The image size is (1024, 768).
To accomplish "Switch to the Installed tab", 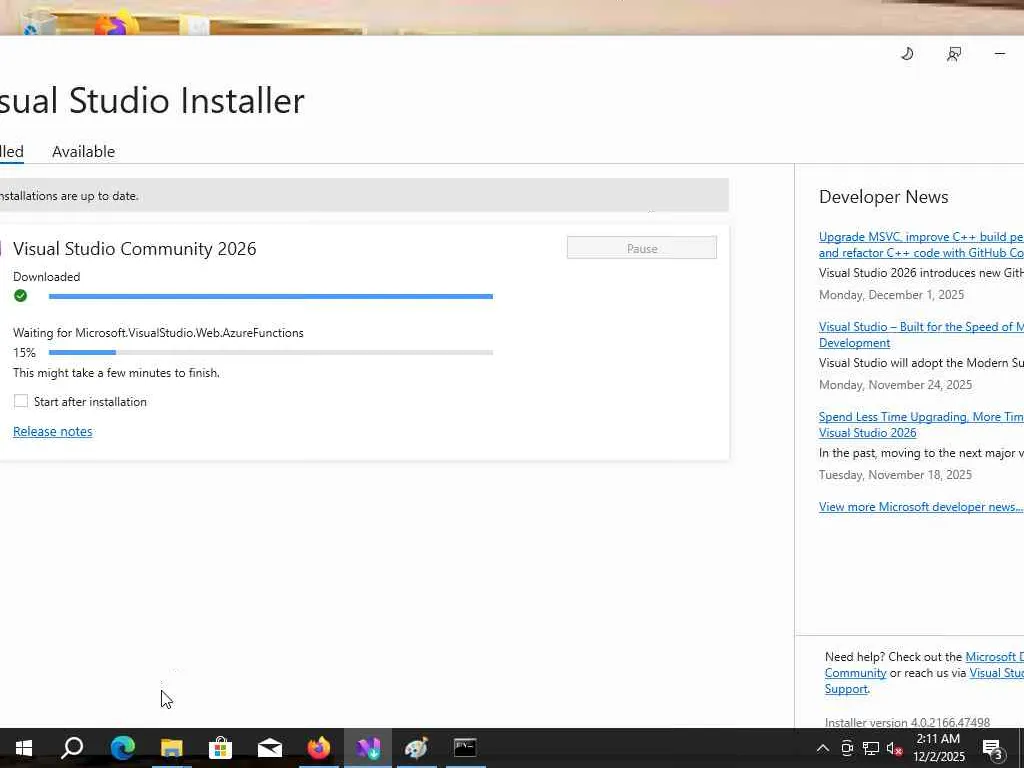I will 12,152.
